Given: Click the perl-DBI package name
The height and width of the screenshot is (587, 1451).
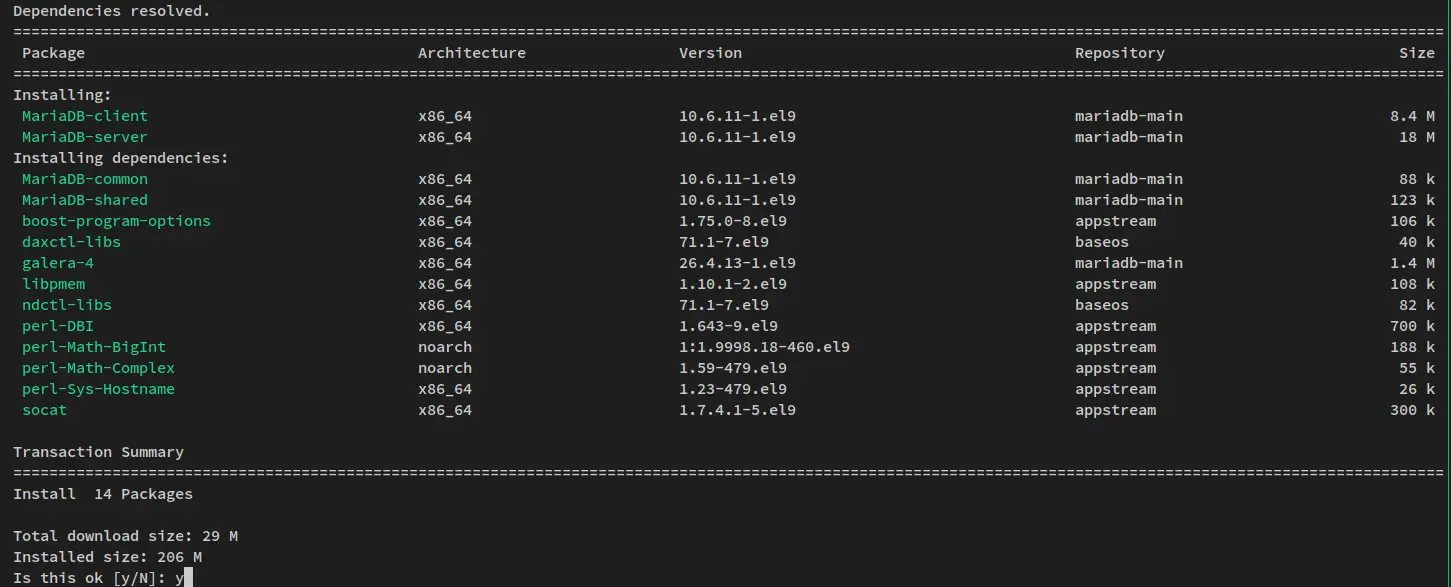Looking at the screenshot, I should (x=58, y=326).
